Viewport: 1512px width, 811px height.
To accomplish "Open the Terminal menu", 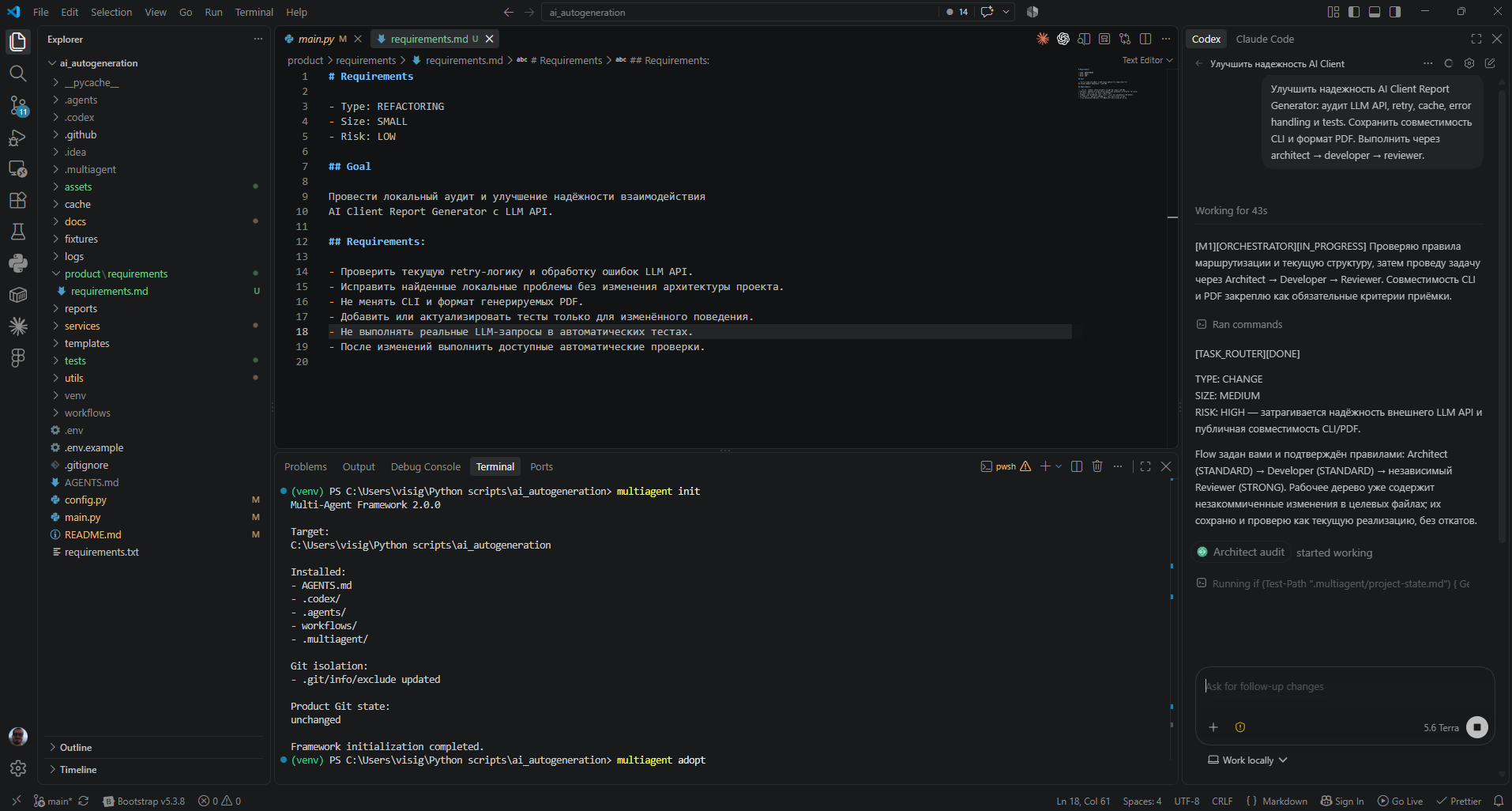I will tap(254, 12).
